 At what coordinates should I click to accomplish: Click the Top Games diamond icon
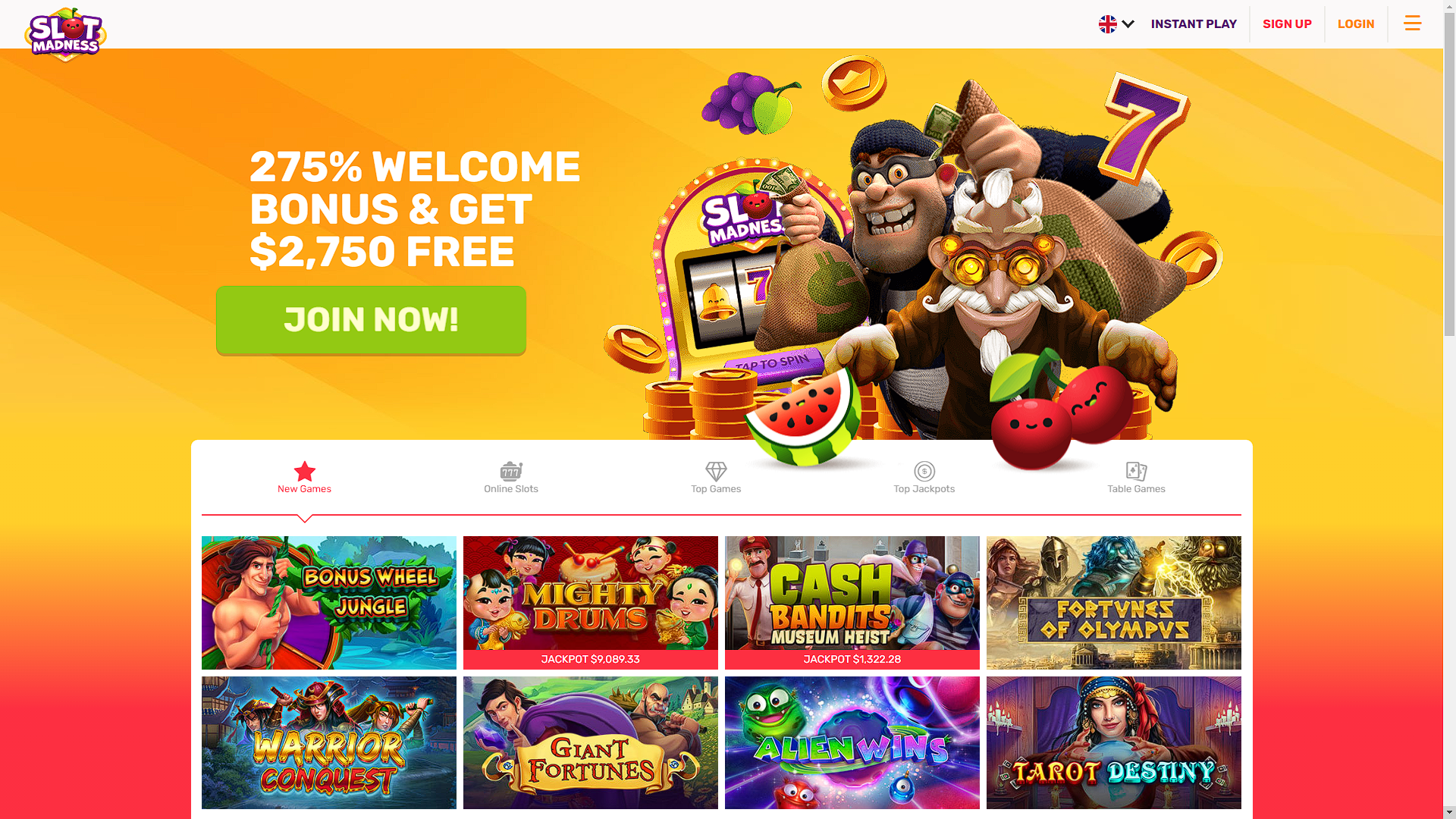pos(716,472)
